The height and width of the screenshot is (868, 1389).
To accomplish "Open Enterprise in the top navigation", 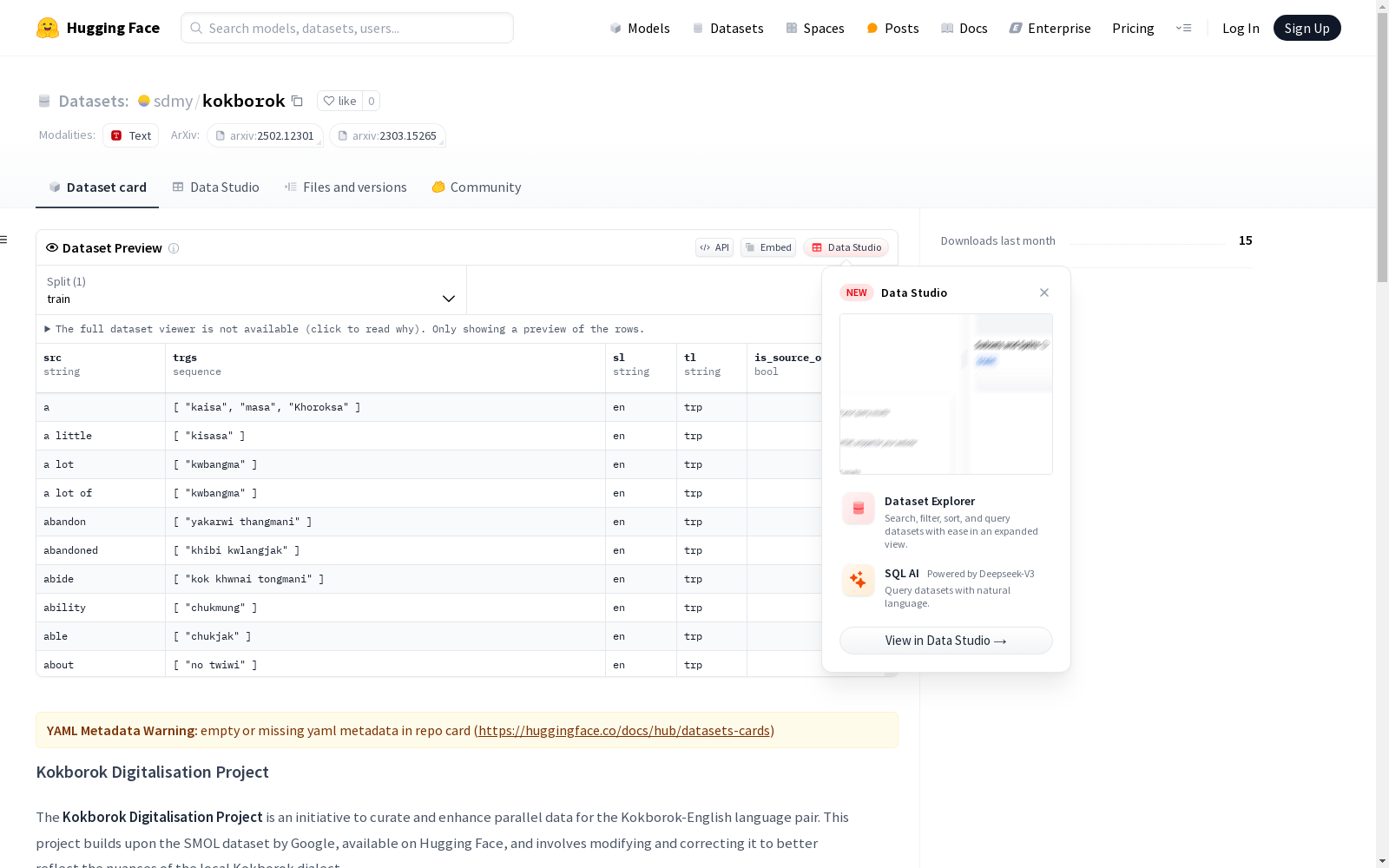I will click(1050, 28).
